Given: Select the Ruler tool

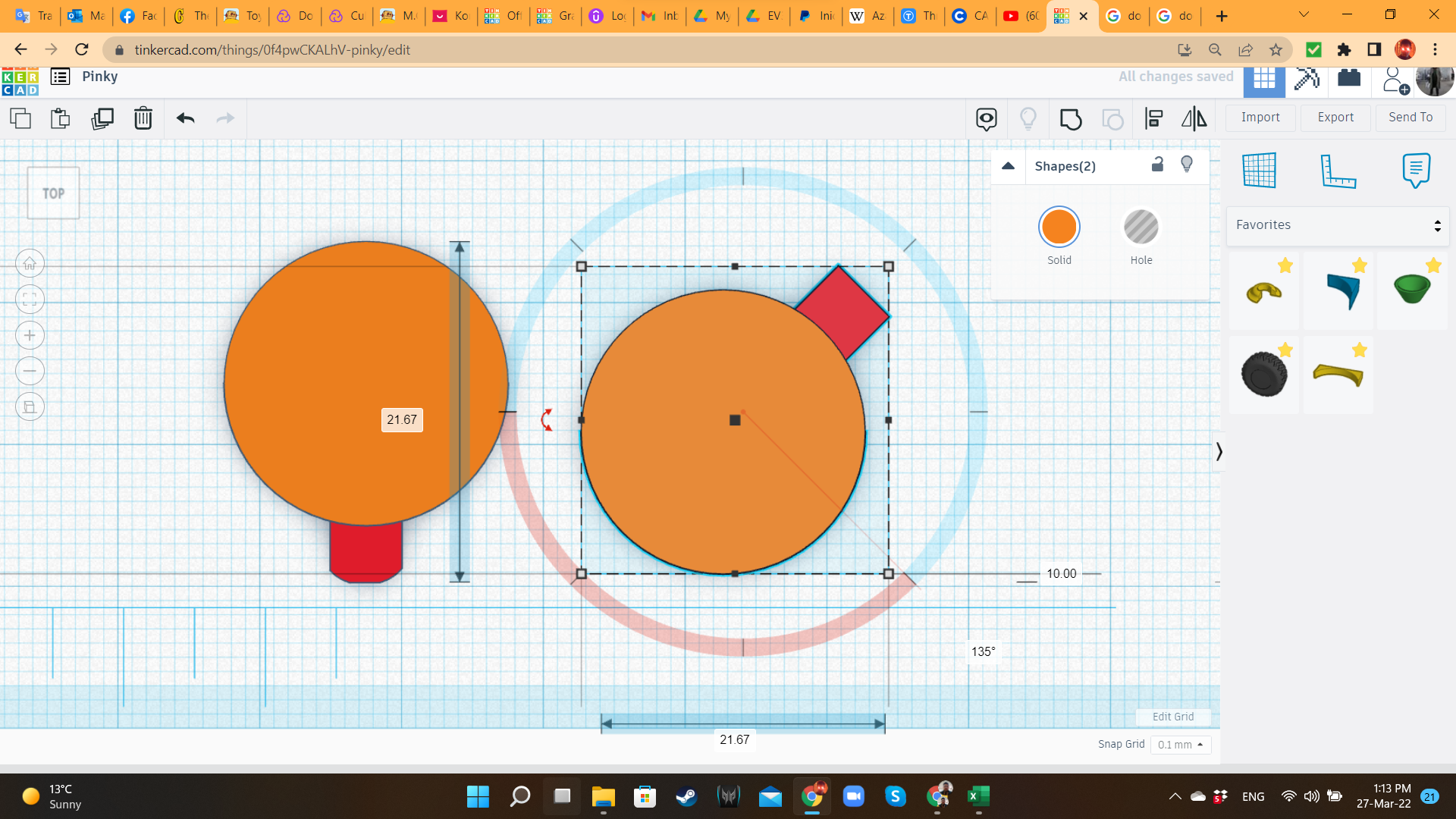Looking at the screenshot, I should (x=1338, y=171).
